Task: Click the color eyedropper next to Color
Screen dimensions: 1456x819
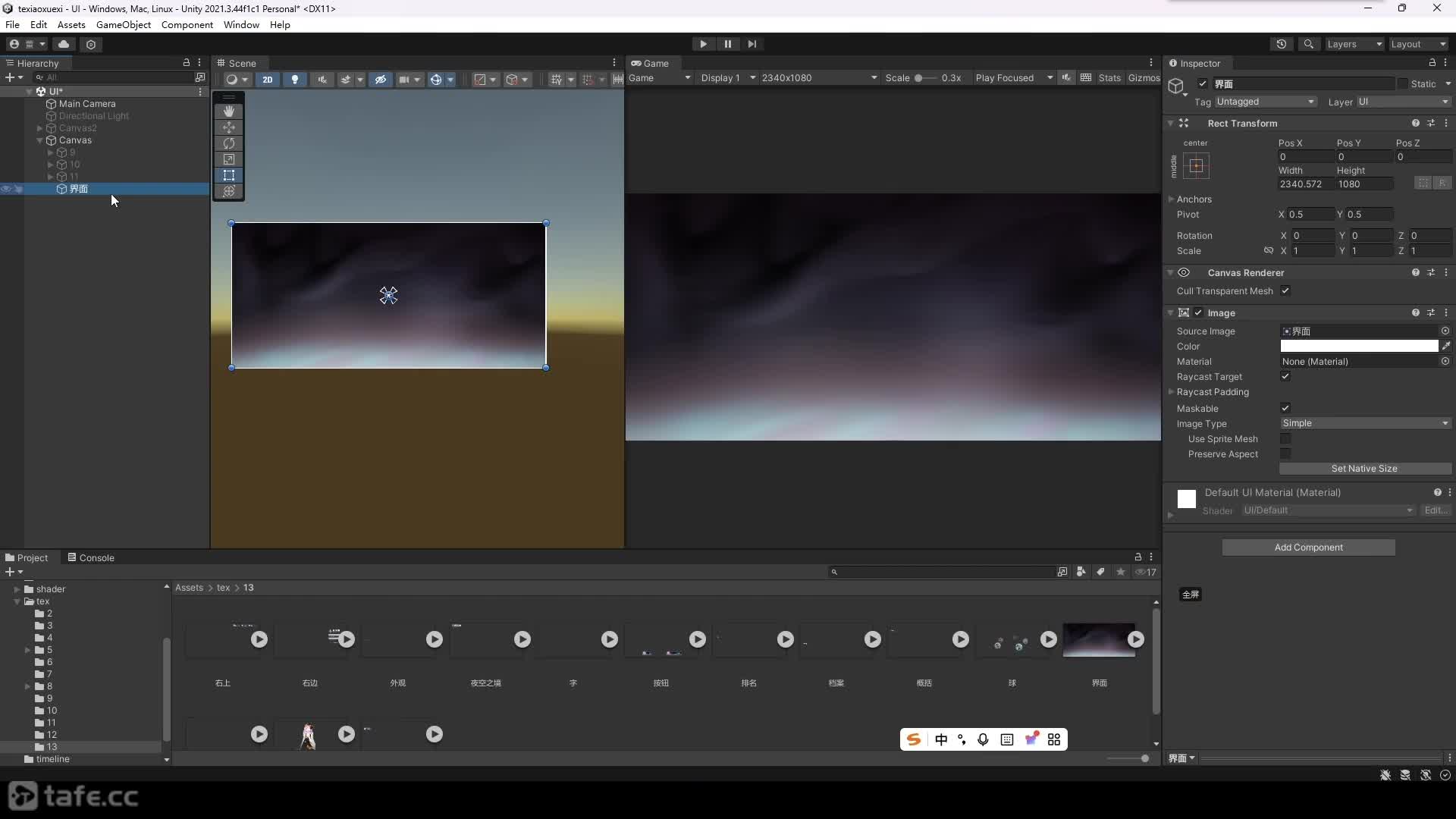Action: 1446,346
